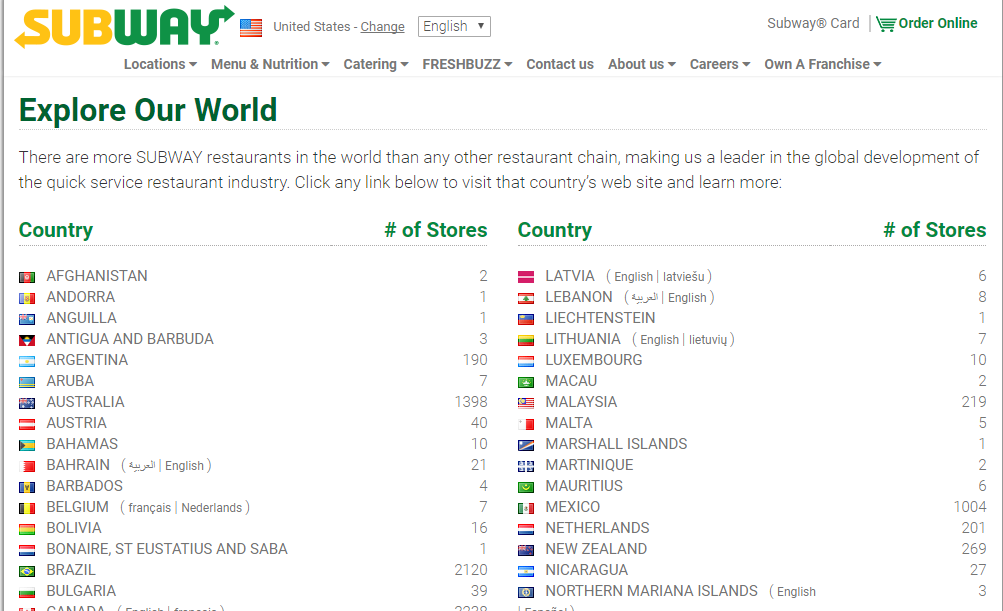This screenshot has height=611, width=1003.
Task: Expand the Own A Franchise menu
Action: 823,64
